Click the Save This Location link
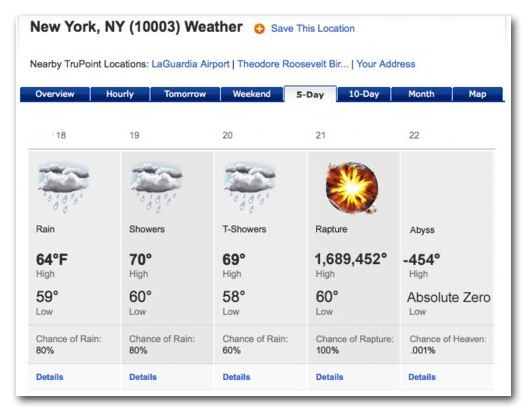The image size is (532, 412). click(313, 29)
